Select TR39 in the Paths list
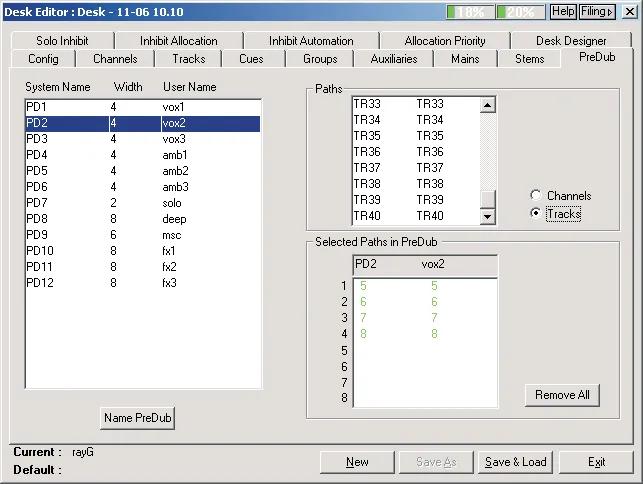 (x=416, y=200)
